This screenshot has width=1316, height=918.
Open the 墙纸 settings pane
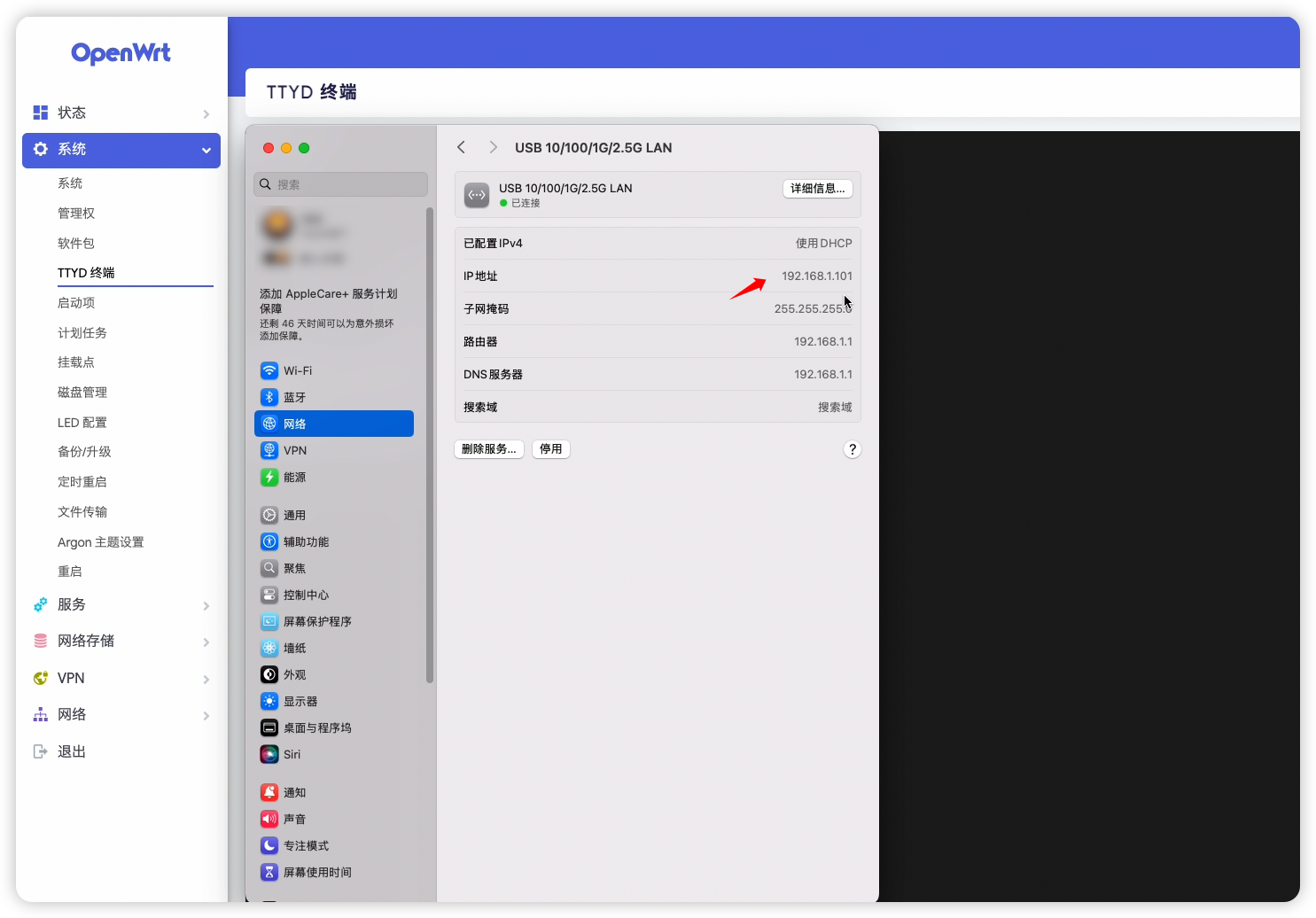point(292,648)
